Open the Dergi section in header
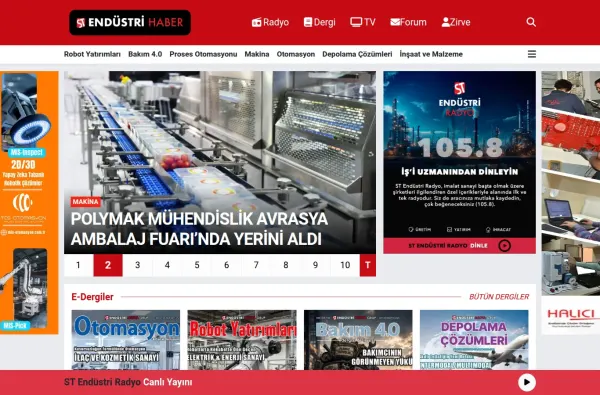Viewport: 600px width, 395px height. click(320, 22)
